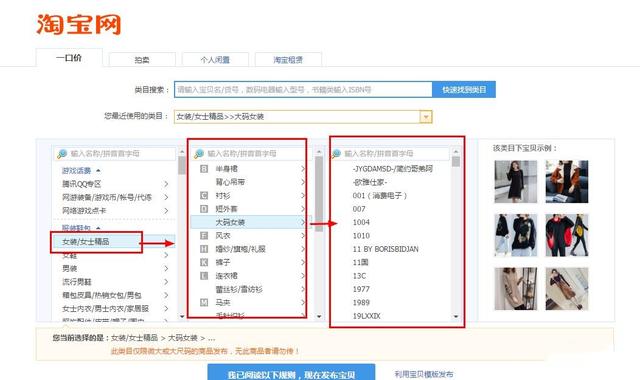Screen dimensions: 640x380
Task: Expand the 腾讯QQ专区 row chevron
Action: click(166, 184)
